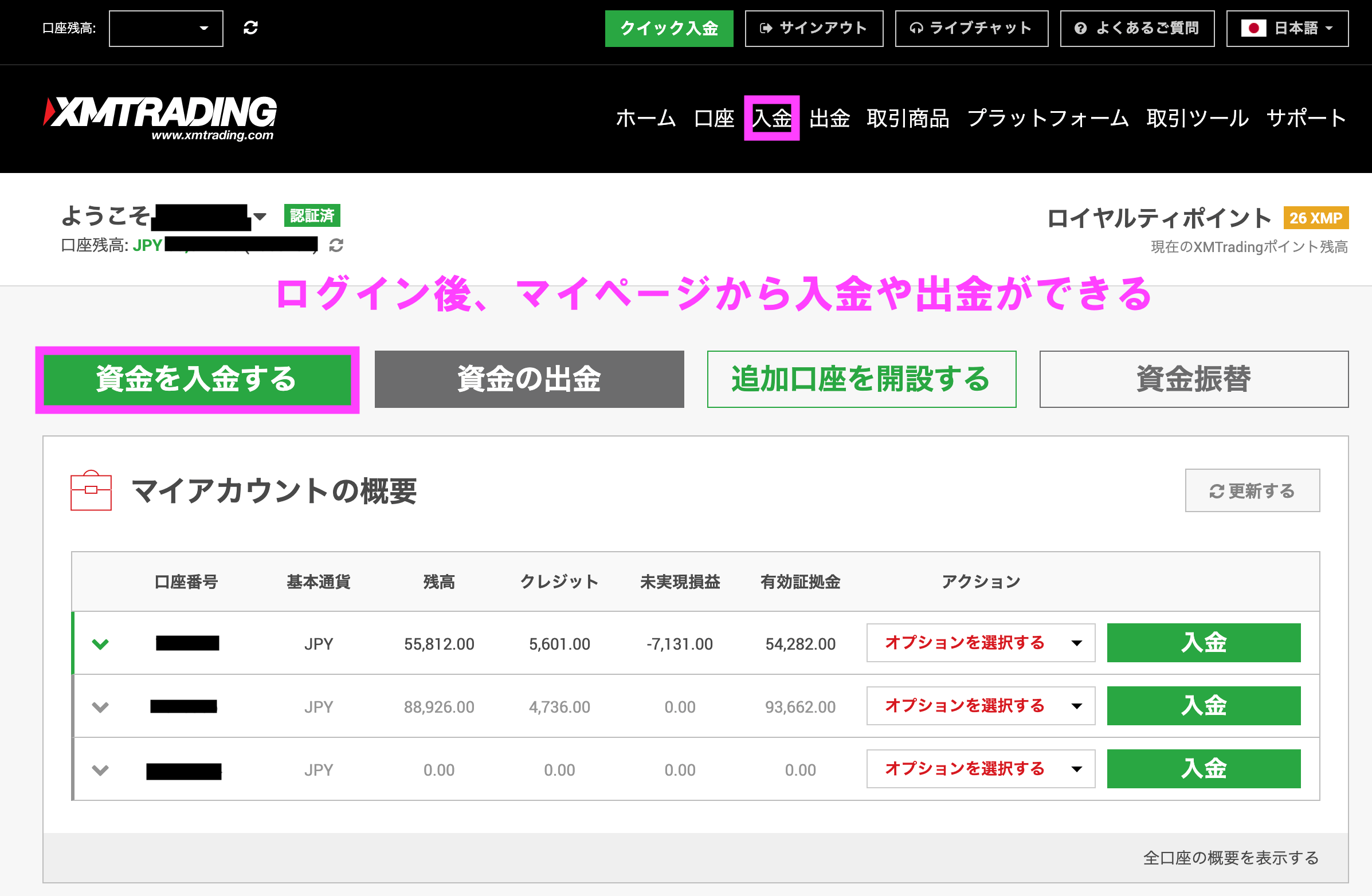Click the XMTrading logo
The image size is (1372, 896).
click(x=160, y=119)
